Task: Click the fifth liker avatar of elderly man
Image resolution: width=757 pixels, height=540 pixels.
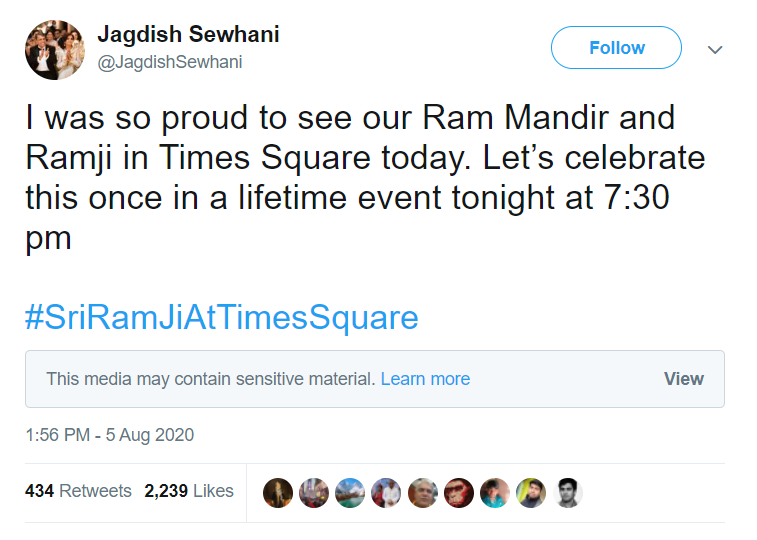Action: 423,492
